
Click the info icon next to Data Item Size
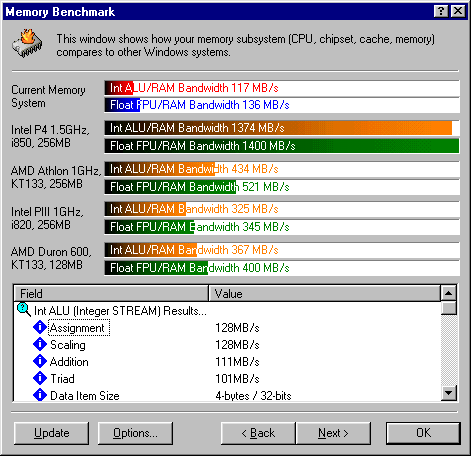pyautogui.click(x=40, y=395)
